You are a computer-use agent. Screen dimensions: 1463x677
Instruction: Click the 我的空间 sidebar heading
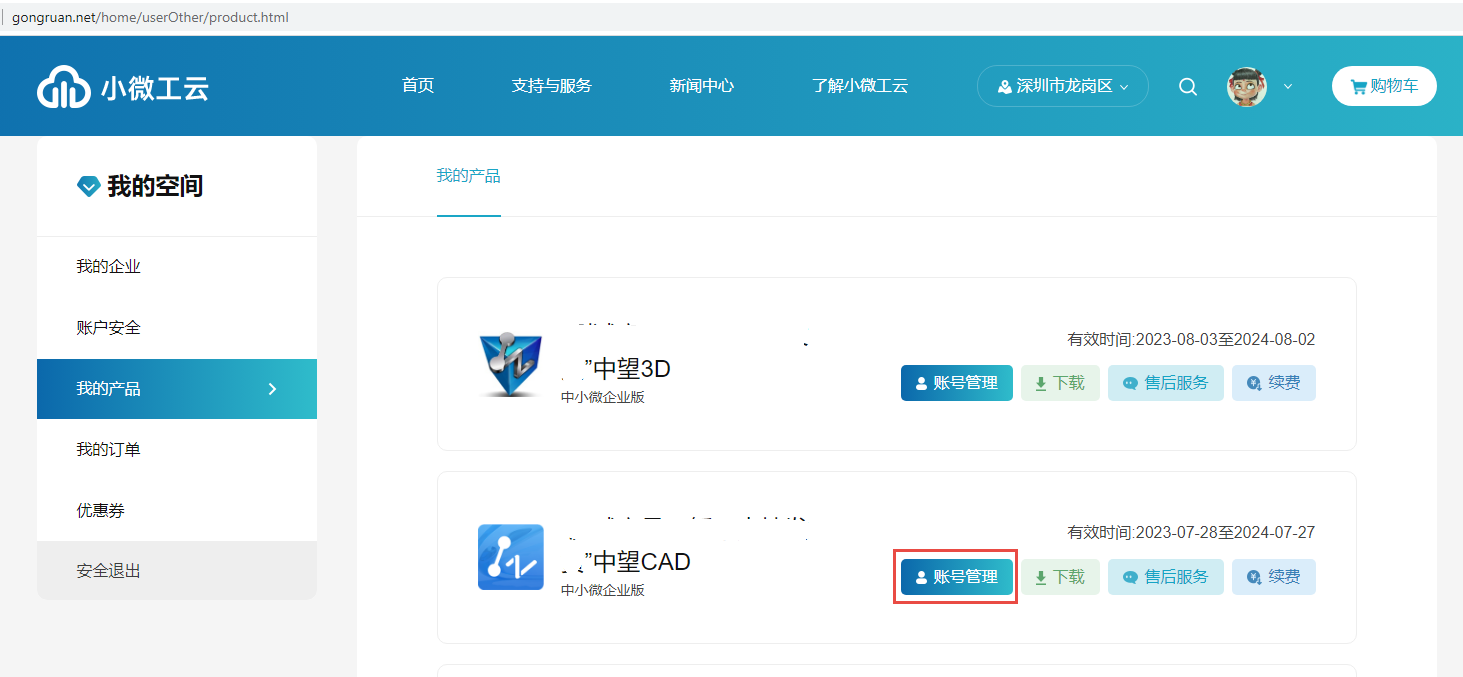click(155, 186)
